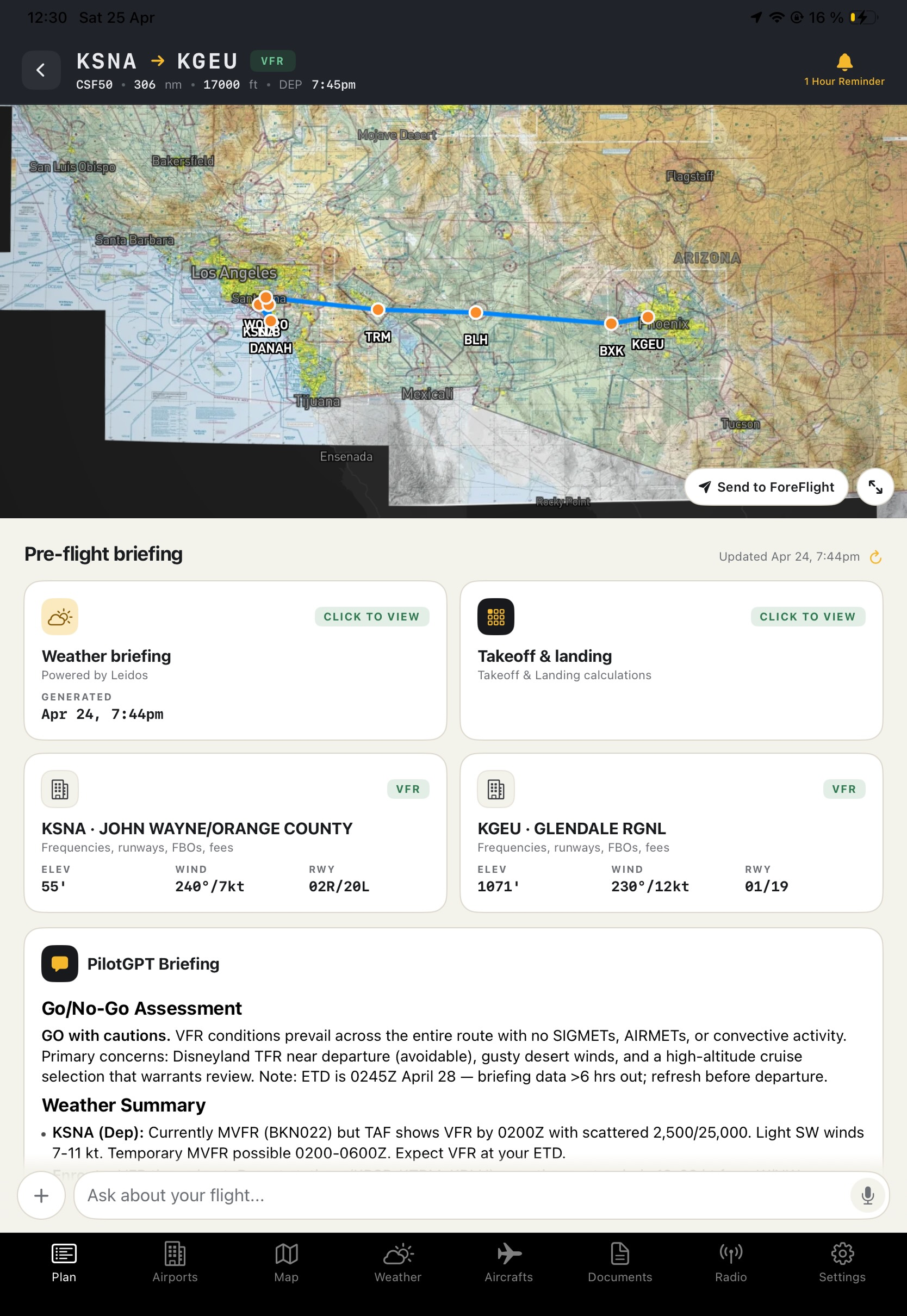Tap the Weather briefing title

106,656
